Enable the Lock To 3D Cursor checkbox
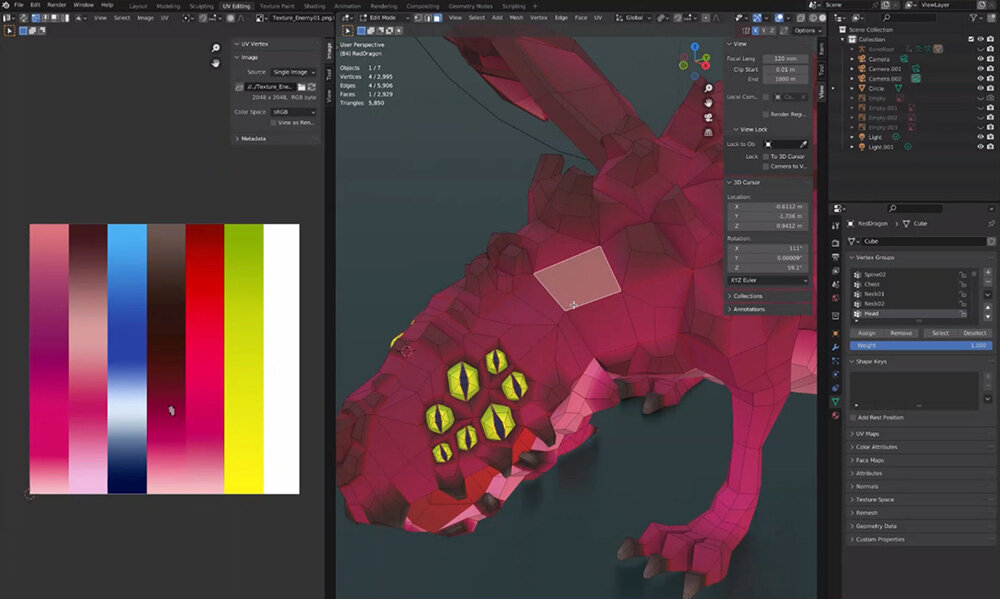The height and width of the screenshot is (599, 1000). point(766,156)
